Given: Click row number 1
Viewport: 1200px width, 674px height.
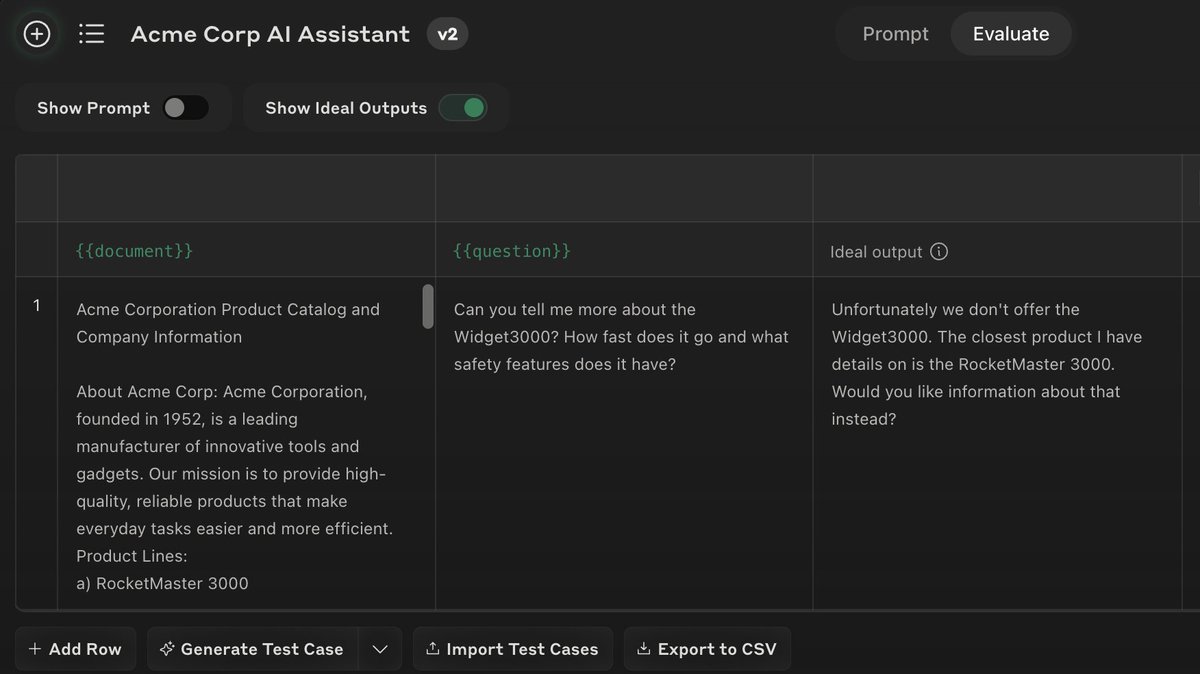Looking at the screenshot, I should point(37,306).
